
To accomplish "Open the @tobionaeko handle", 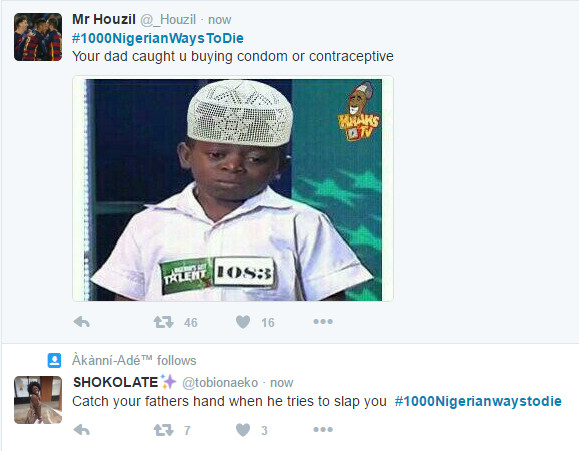I will (x=220, y=383).
